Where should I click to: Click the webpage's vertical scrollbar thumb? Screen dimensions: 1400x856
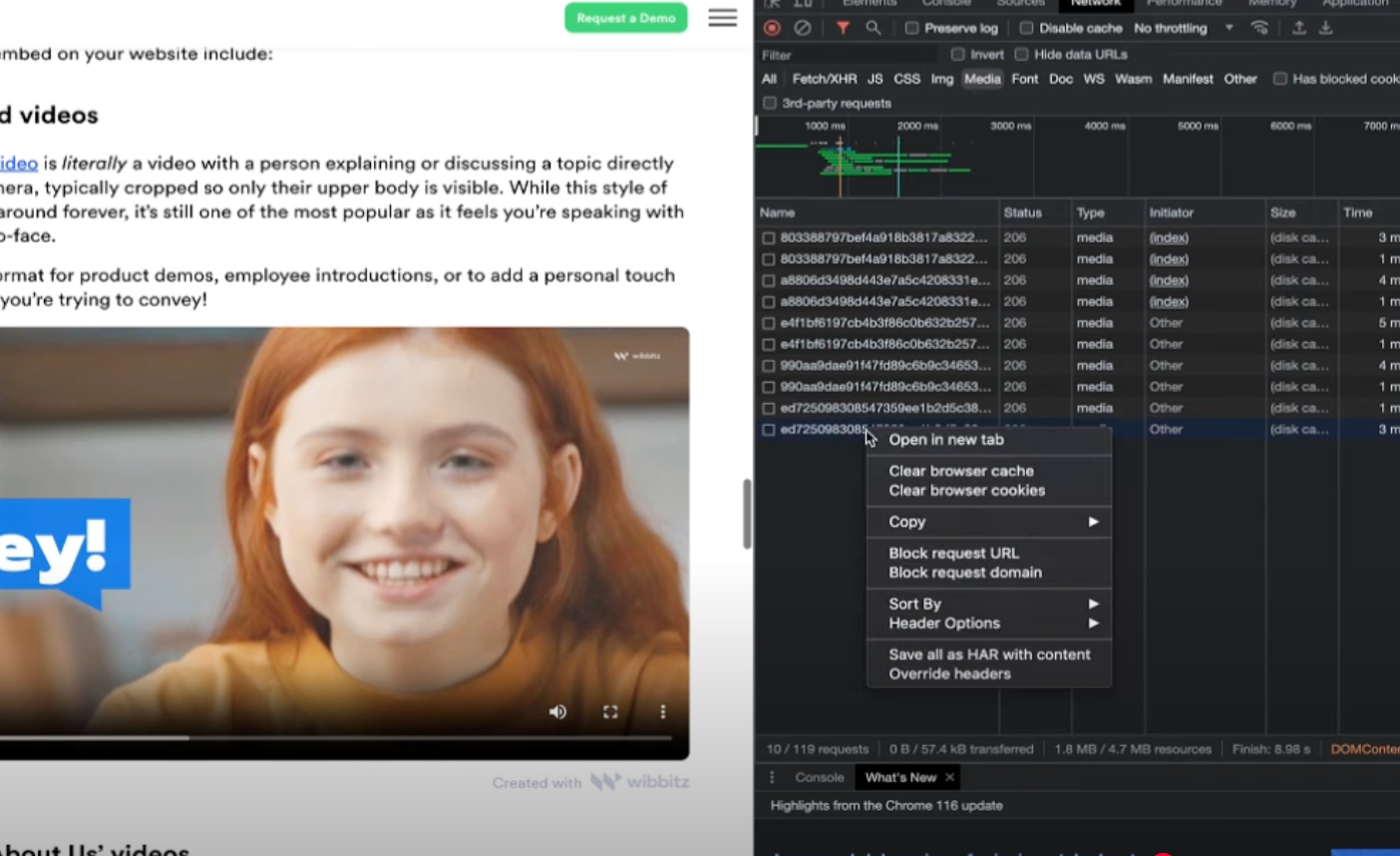[747, 514]
